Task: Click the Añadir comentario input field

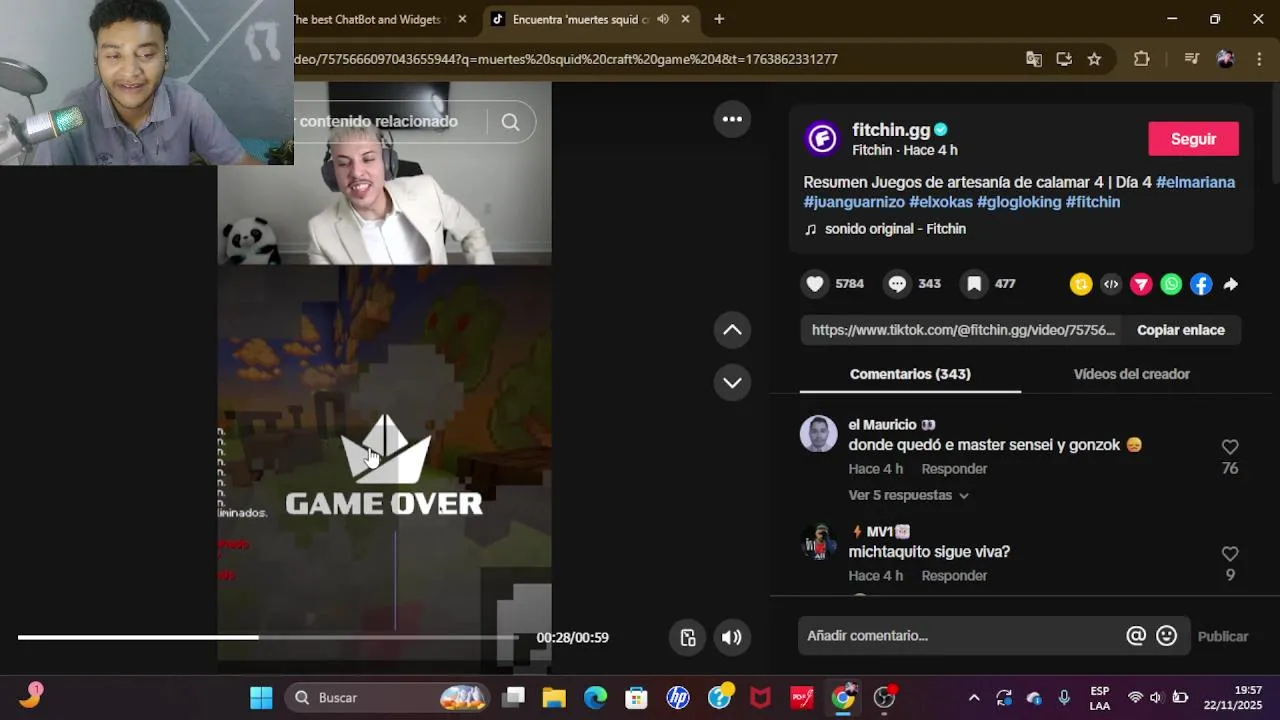Action: (x=960, y=635)
